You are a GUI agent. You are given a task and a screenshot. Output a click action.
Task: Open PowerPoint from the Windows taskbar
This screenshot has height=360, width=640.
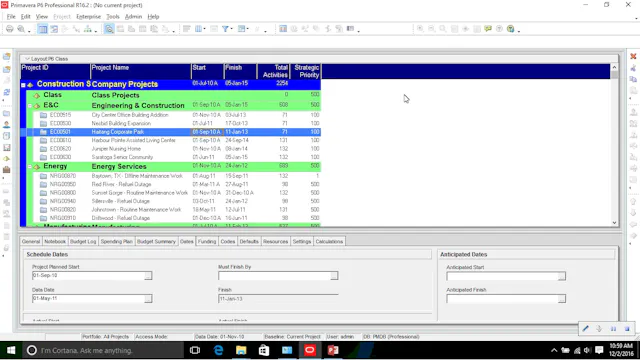click(333, 350)
